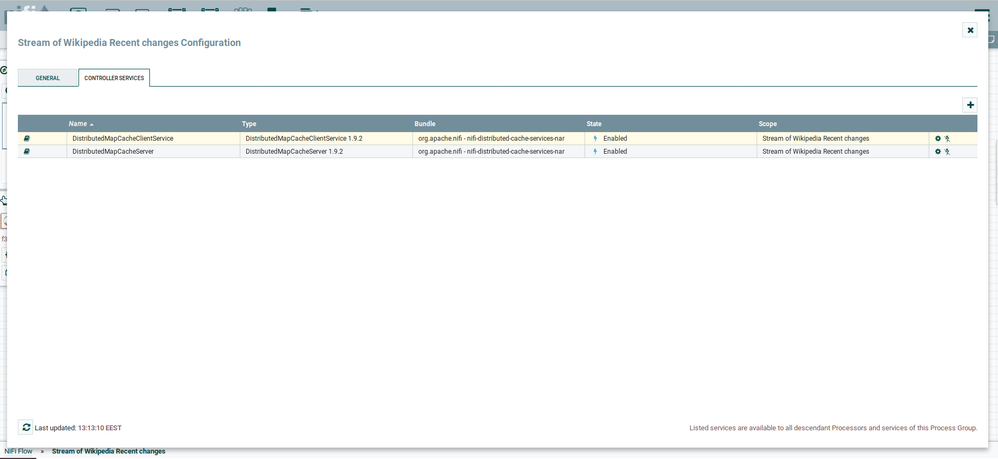998x459 pixels.
Task: Switch to the General tab
Action: click(x=48, y=78)
